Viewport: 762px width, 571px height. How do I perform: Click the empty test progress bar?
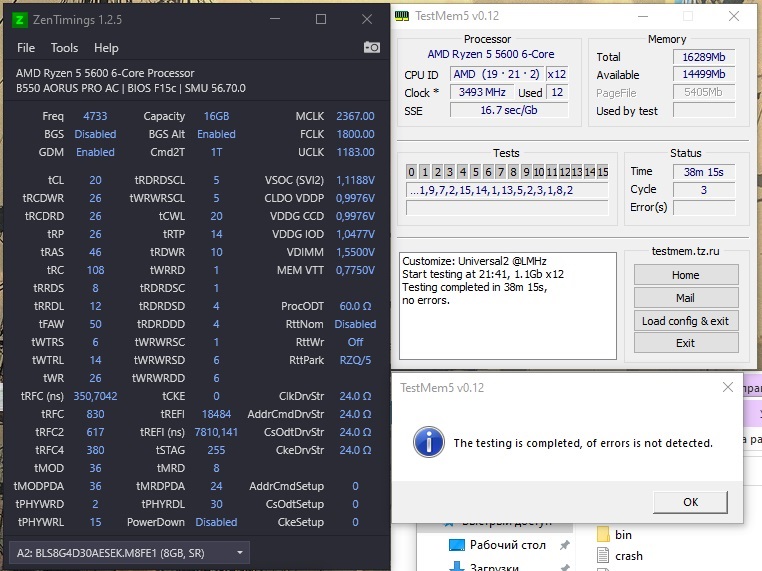pyautogui.click(x=507, y=208)
